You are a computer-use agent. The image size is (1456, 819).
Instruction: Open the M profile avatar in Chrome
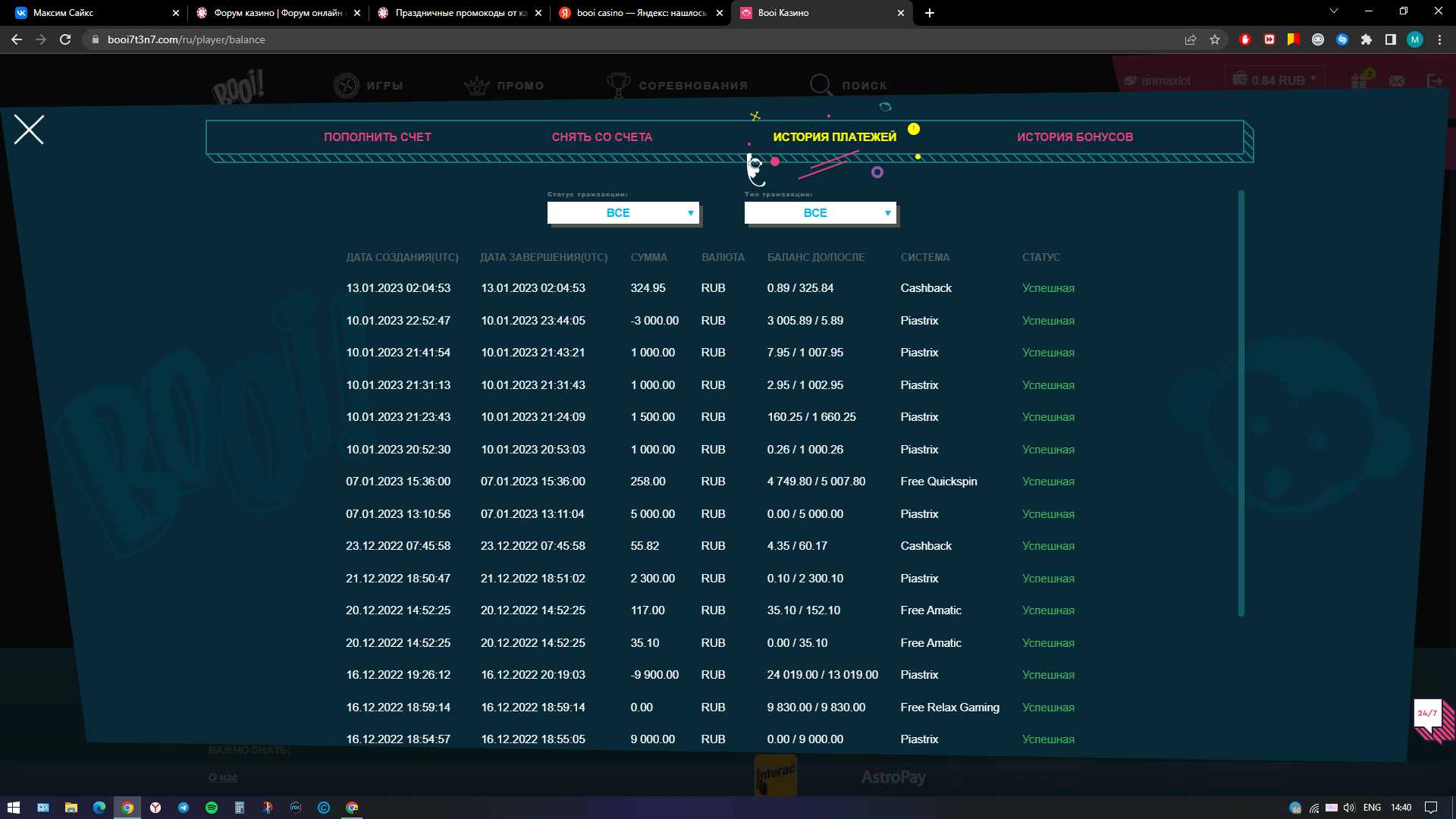[x=1415, y=39]
